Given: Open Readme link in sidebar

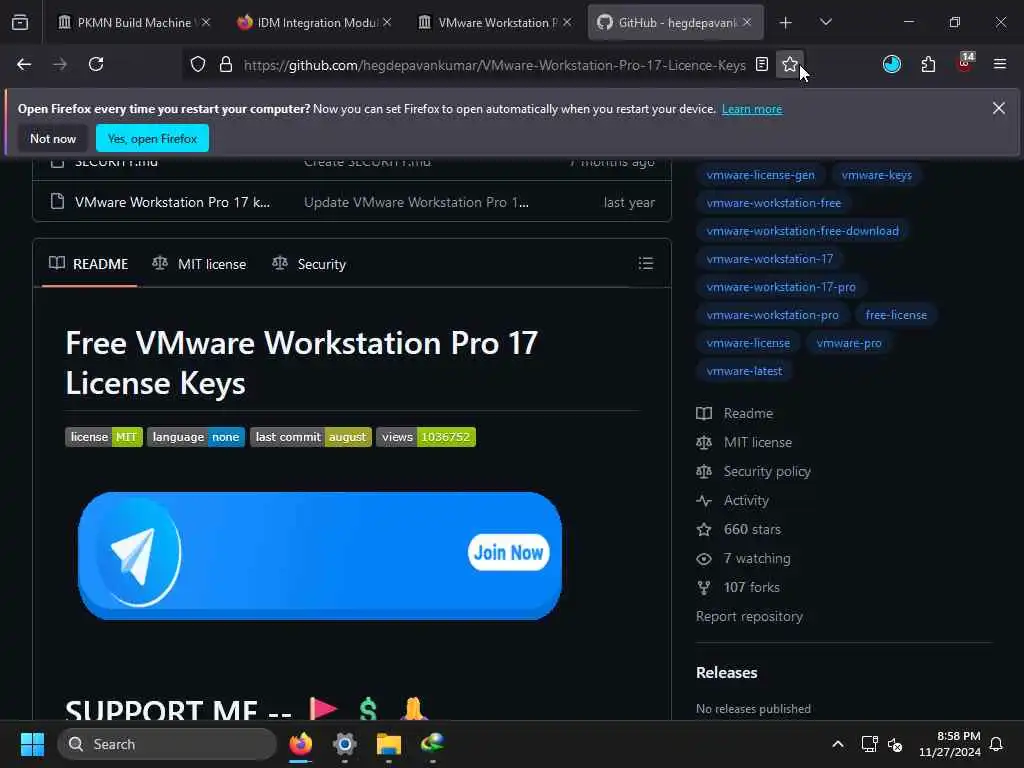Looking at the screenshot, I should tap(735, 413).
